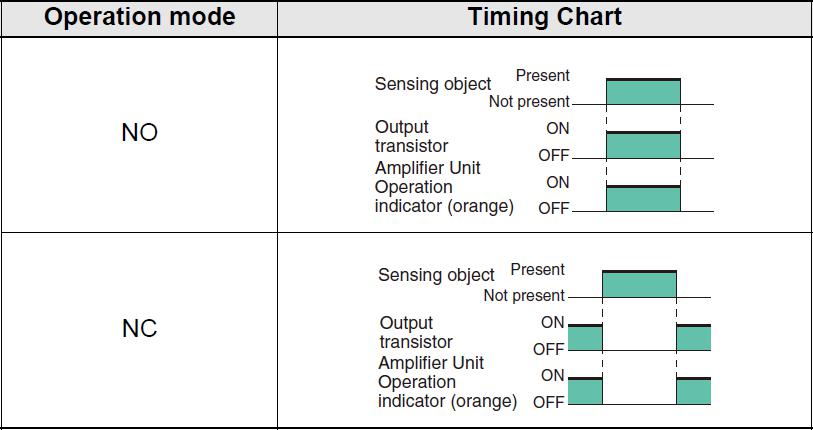Click Output transistor label in NO row
The image size is (813, 430).
pos(411,136)
